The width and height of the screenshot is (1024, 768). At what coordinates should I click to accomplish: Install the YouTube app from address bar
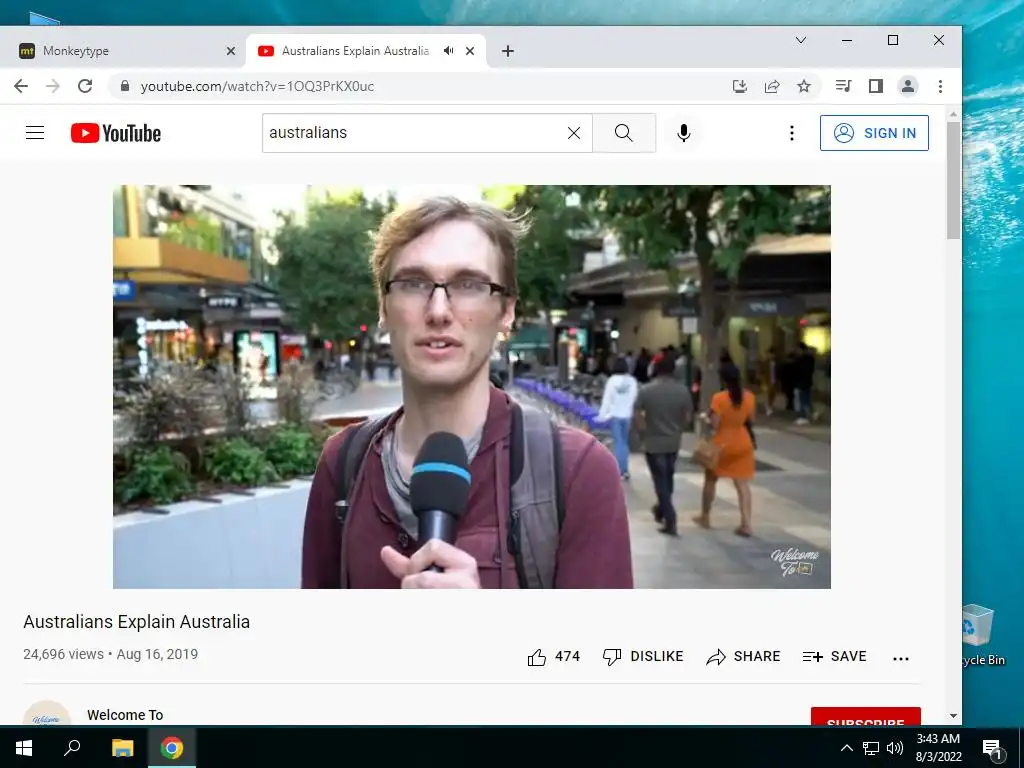[x=739, y=86]
